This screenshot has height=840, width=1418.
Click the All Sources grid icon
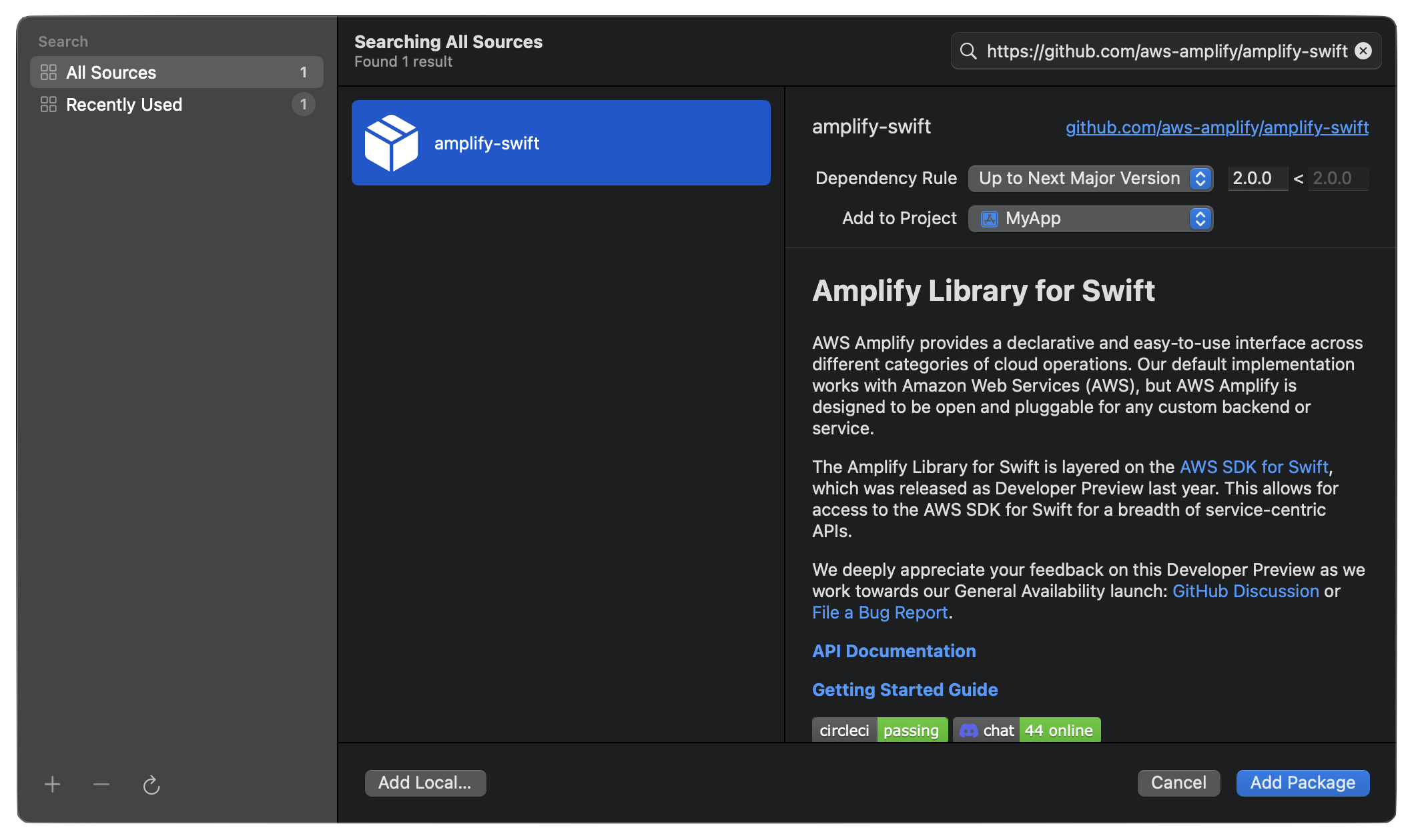pyautogui.click(x=49, y=72)
